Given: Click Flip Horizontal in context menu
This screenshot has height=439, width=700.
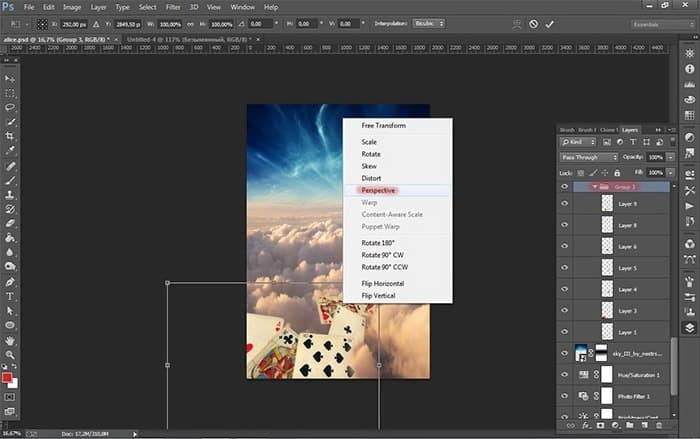Looking at the screenshot, I should coord(383,283).
